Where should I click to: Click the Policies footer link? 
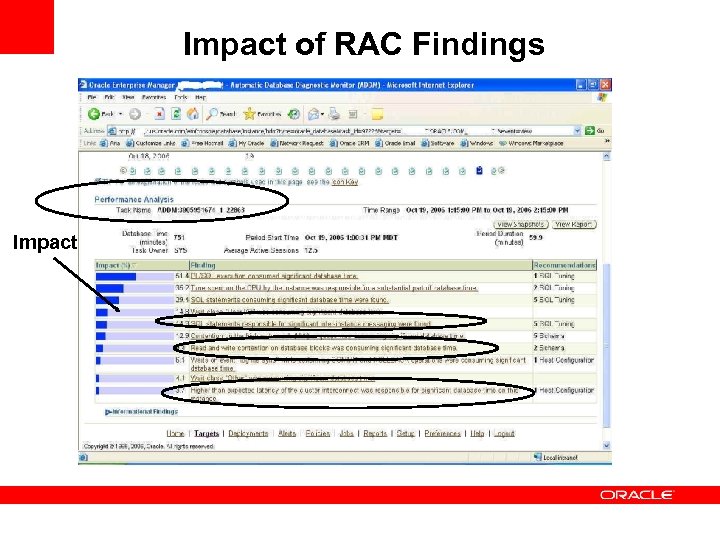pos(318,433)
